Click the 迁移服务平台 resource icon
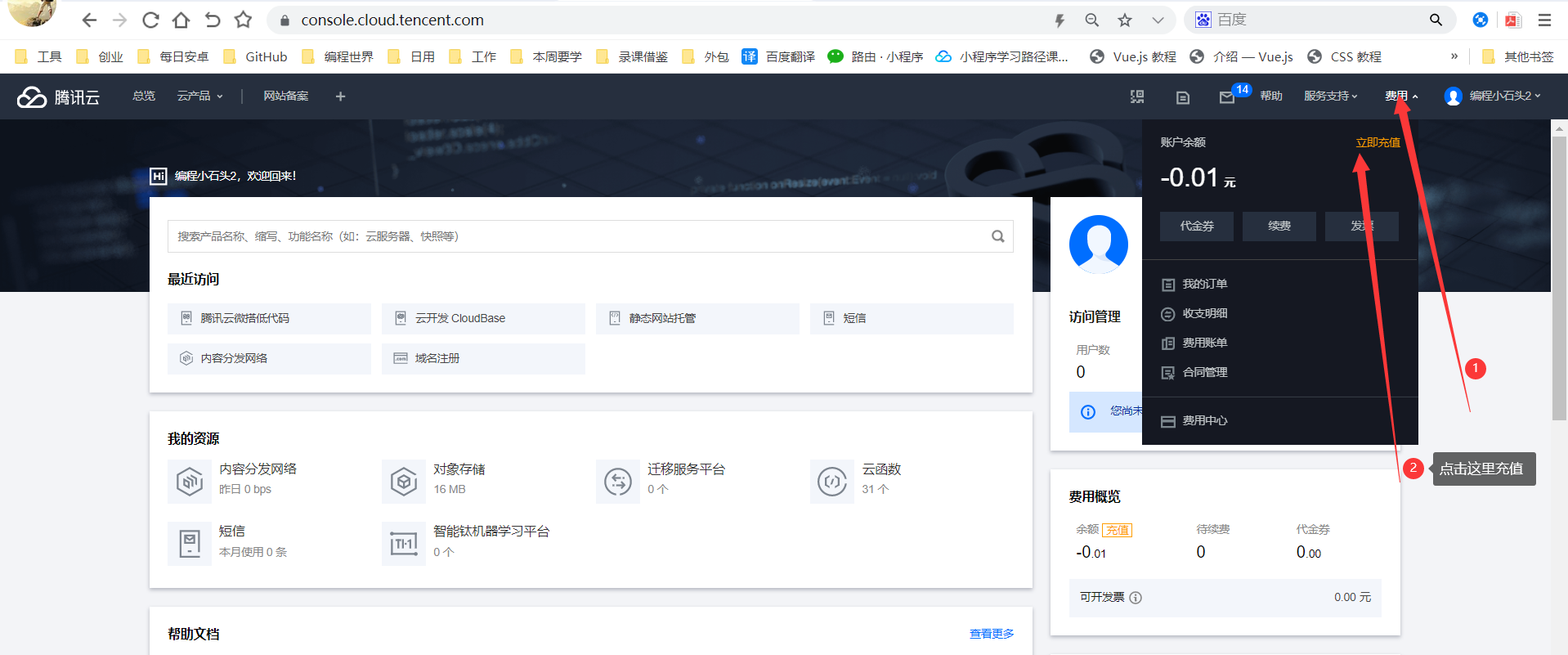The width and height of the screenshot is (1568, 655). tap(617, 481)
